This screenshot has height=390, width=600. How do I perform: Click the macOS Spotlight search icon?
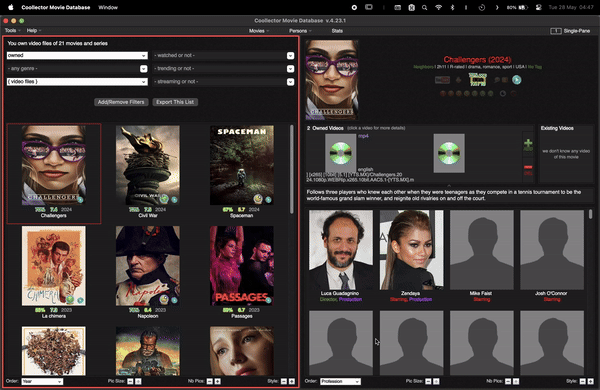424,7
